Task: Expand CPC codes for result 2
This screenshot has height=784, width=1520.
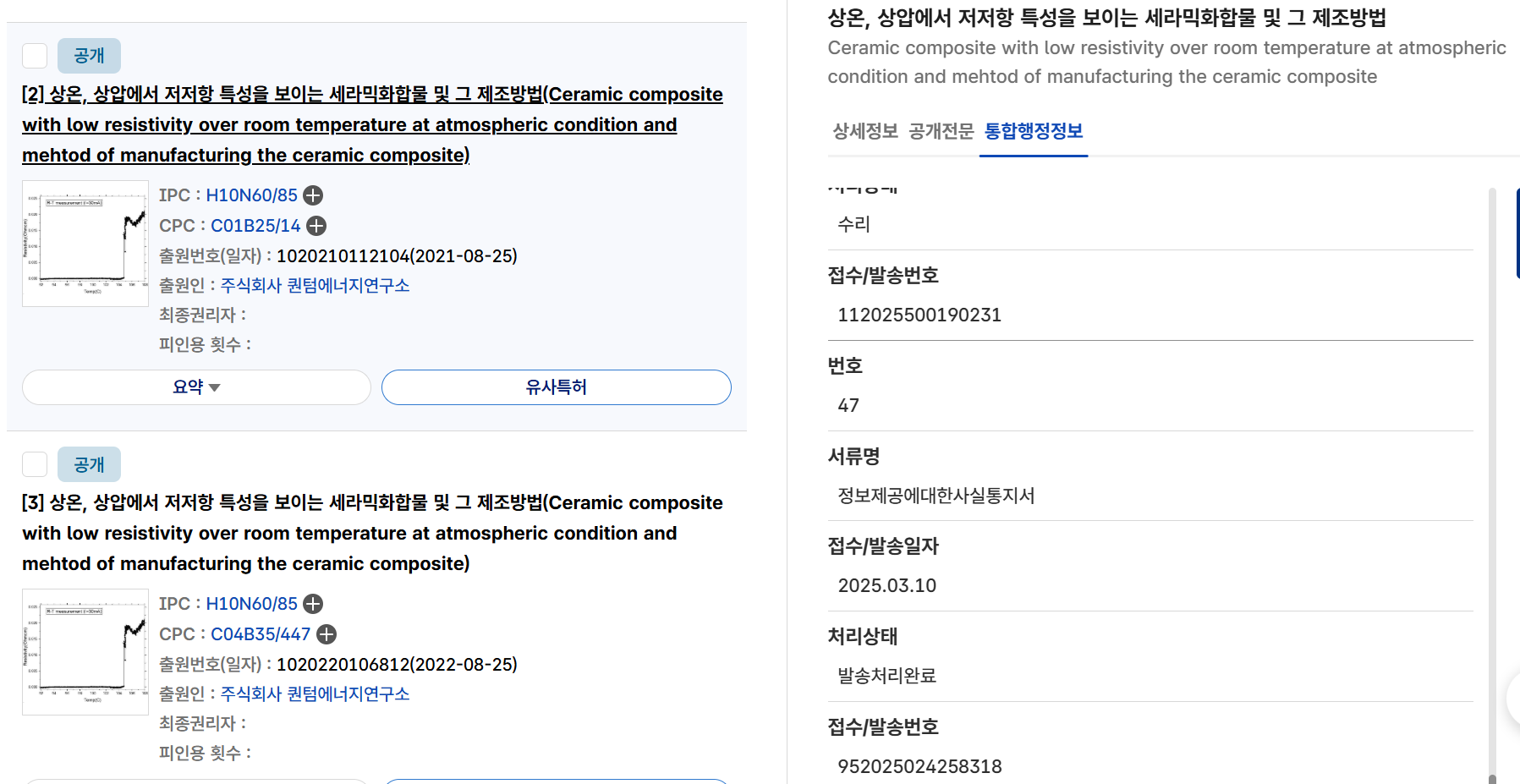Action: [x=316, y=226]
